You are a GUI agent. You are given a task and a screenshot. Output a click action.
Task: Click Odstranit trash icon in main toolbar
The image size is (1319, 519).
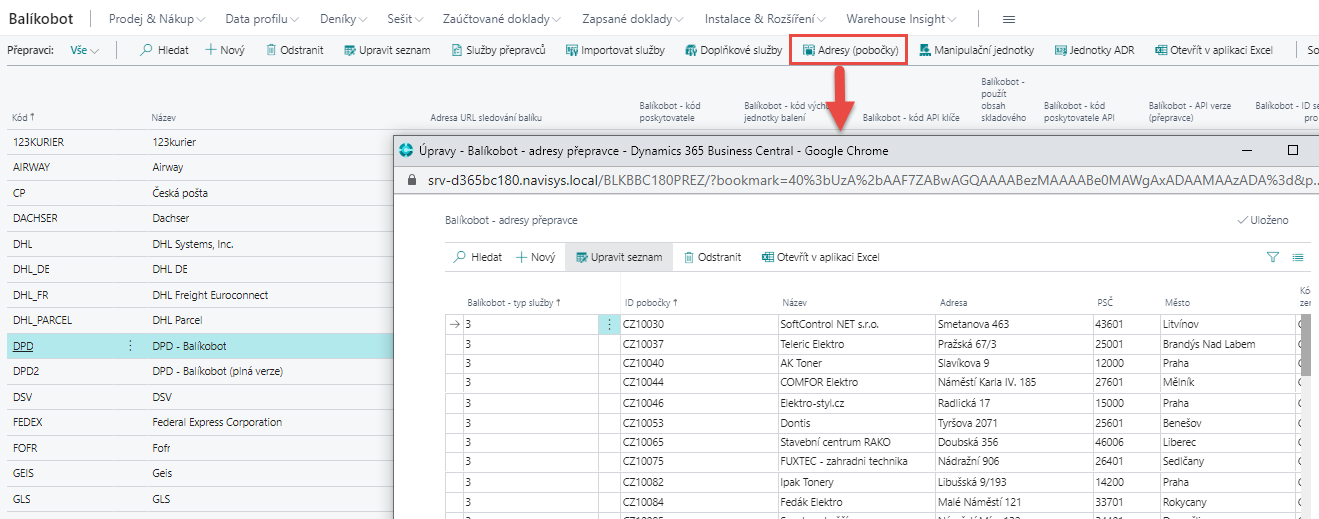point(271,50)
